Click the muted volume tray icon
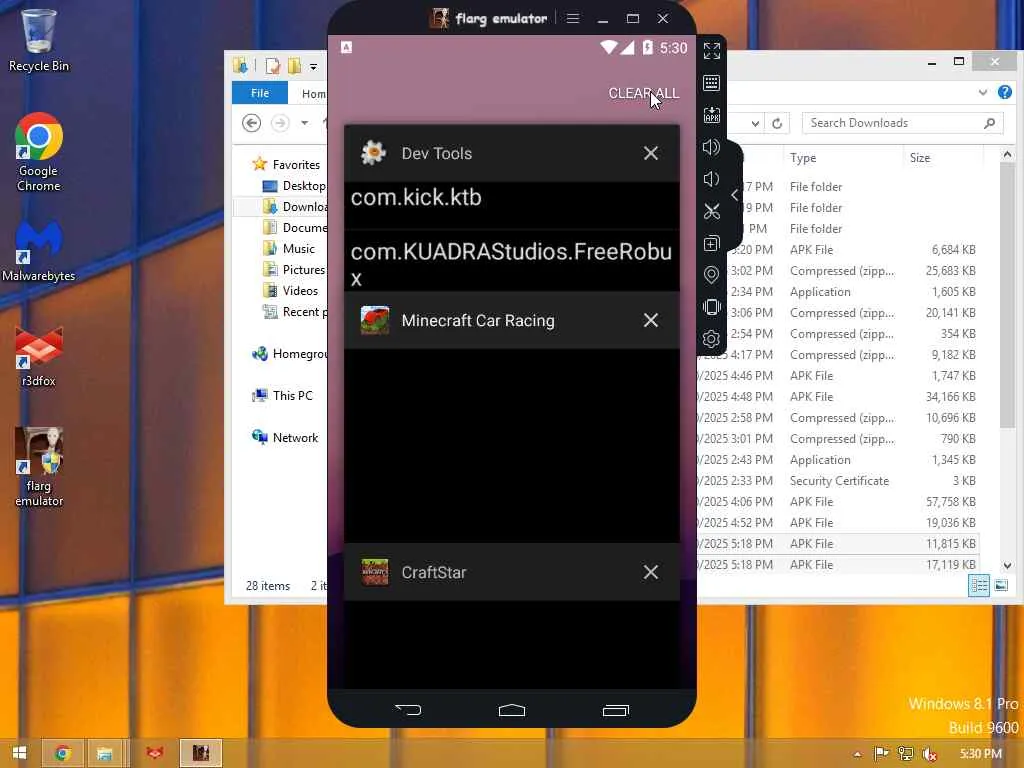Screen dimensions: 1024x768 point(930,754)
